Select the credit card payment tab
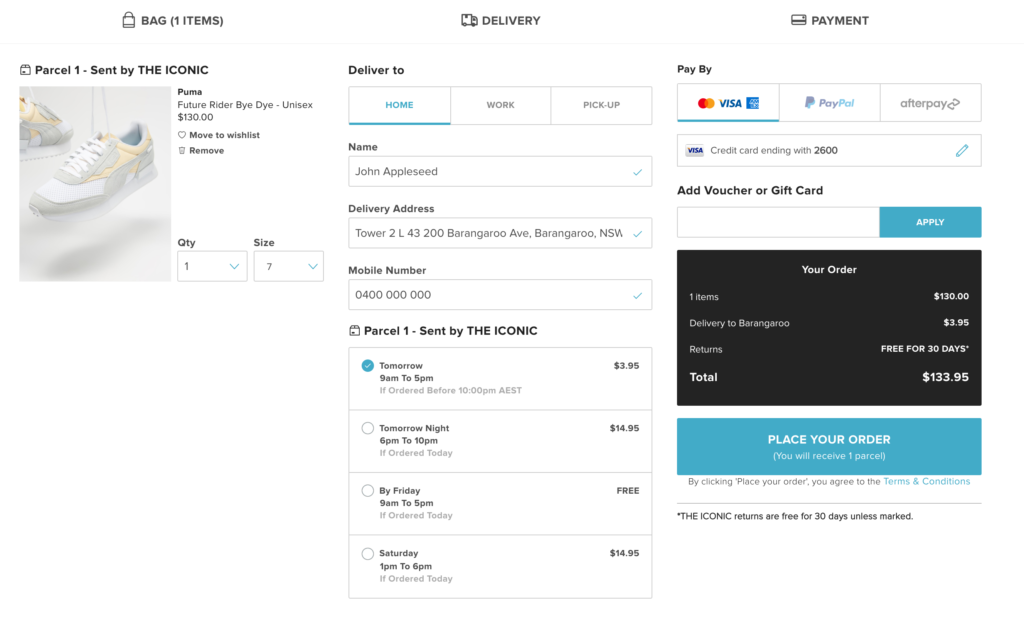The image size is (1024, 641). (728, 102)
